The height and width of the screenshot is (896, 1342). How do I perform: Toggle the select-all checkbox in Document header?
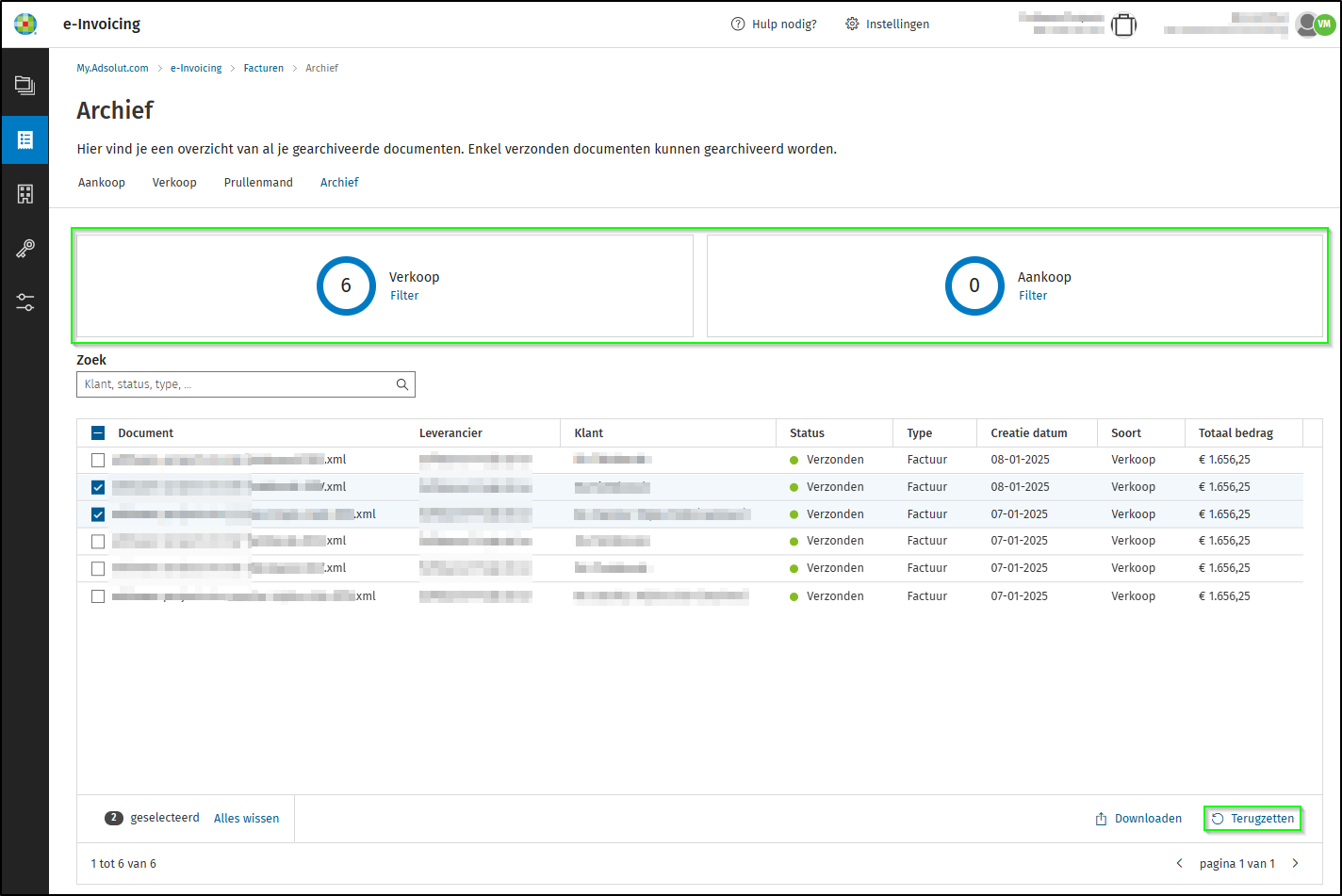point(98,433)
